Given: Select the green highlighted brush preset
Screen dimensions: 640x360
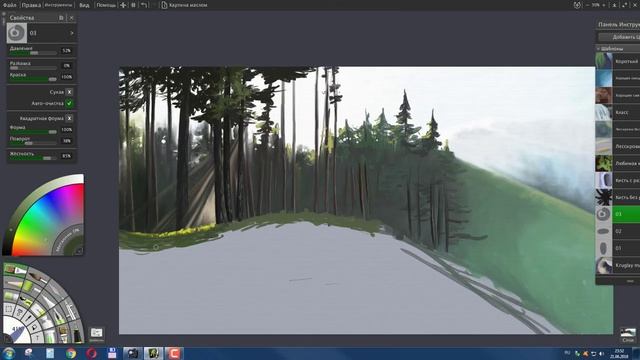Looking at the screenshot, I should click(618, 214).
